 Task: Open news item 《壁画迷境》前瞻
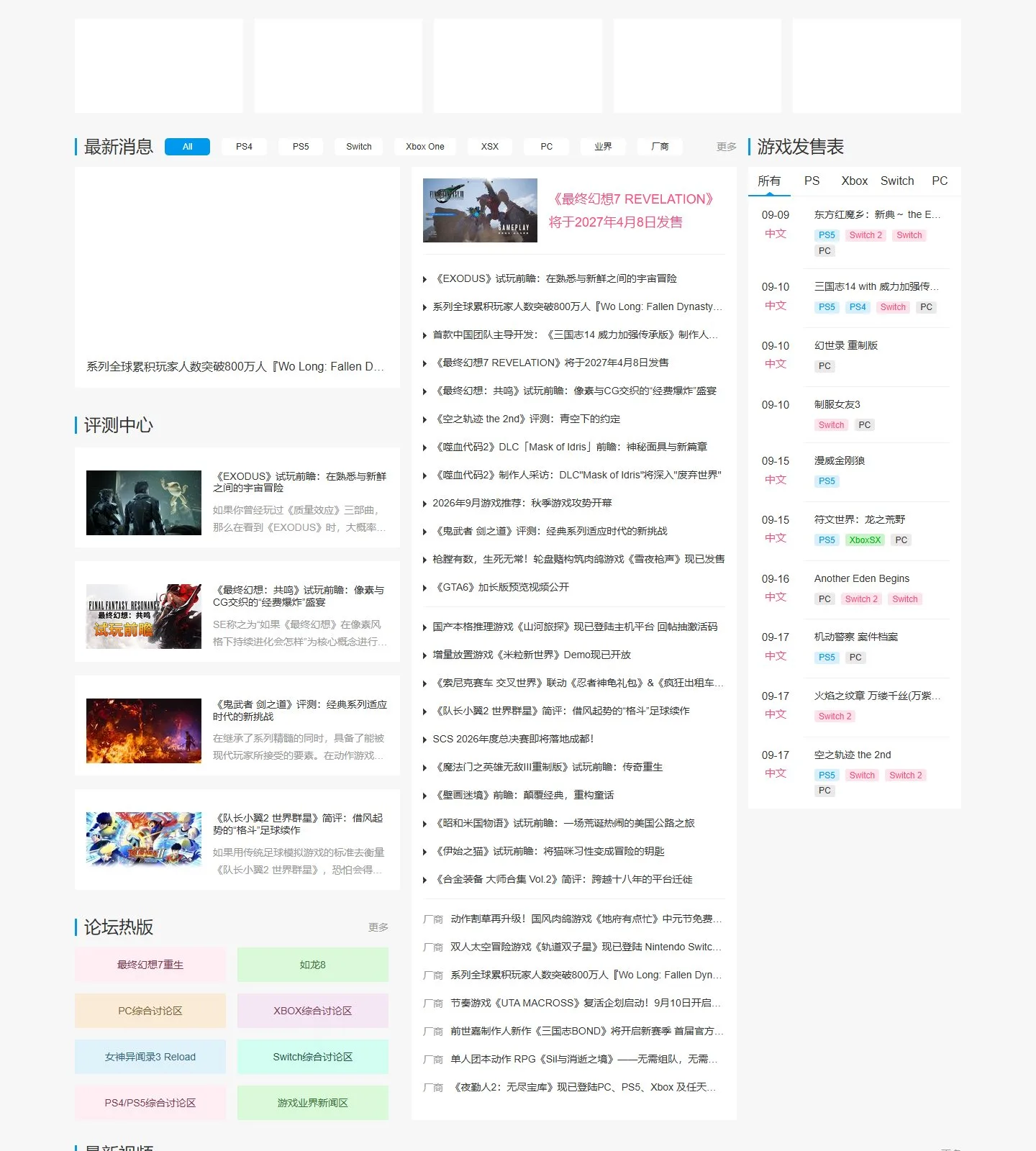[524, 795]
